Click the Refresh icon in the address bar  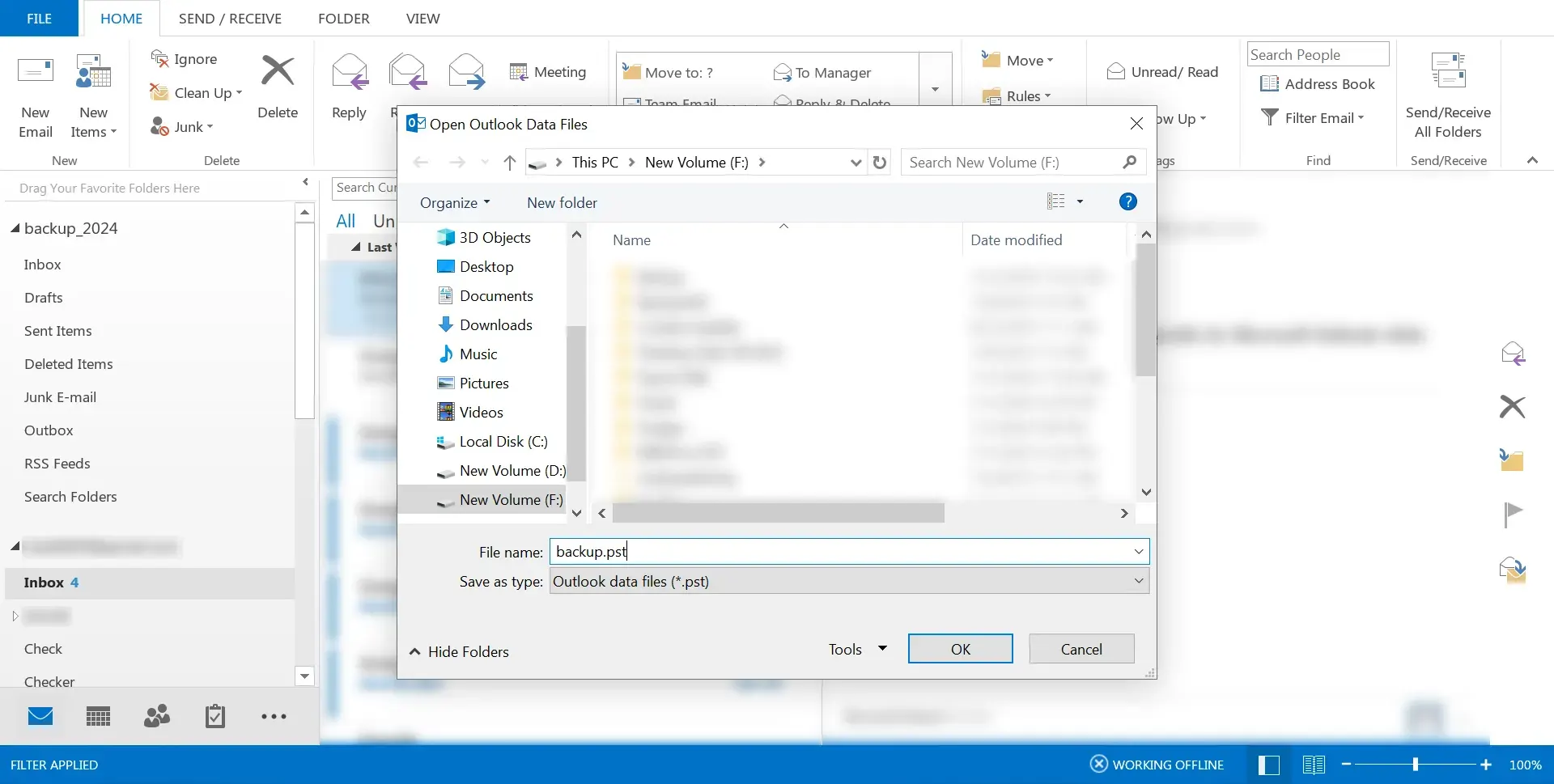pos(880,163)
